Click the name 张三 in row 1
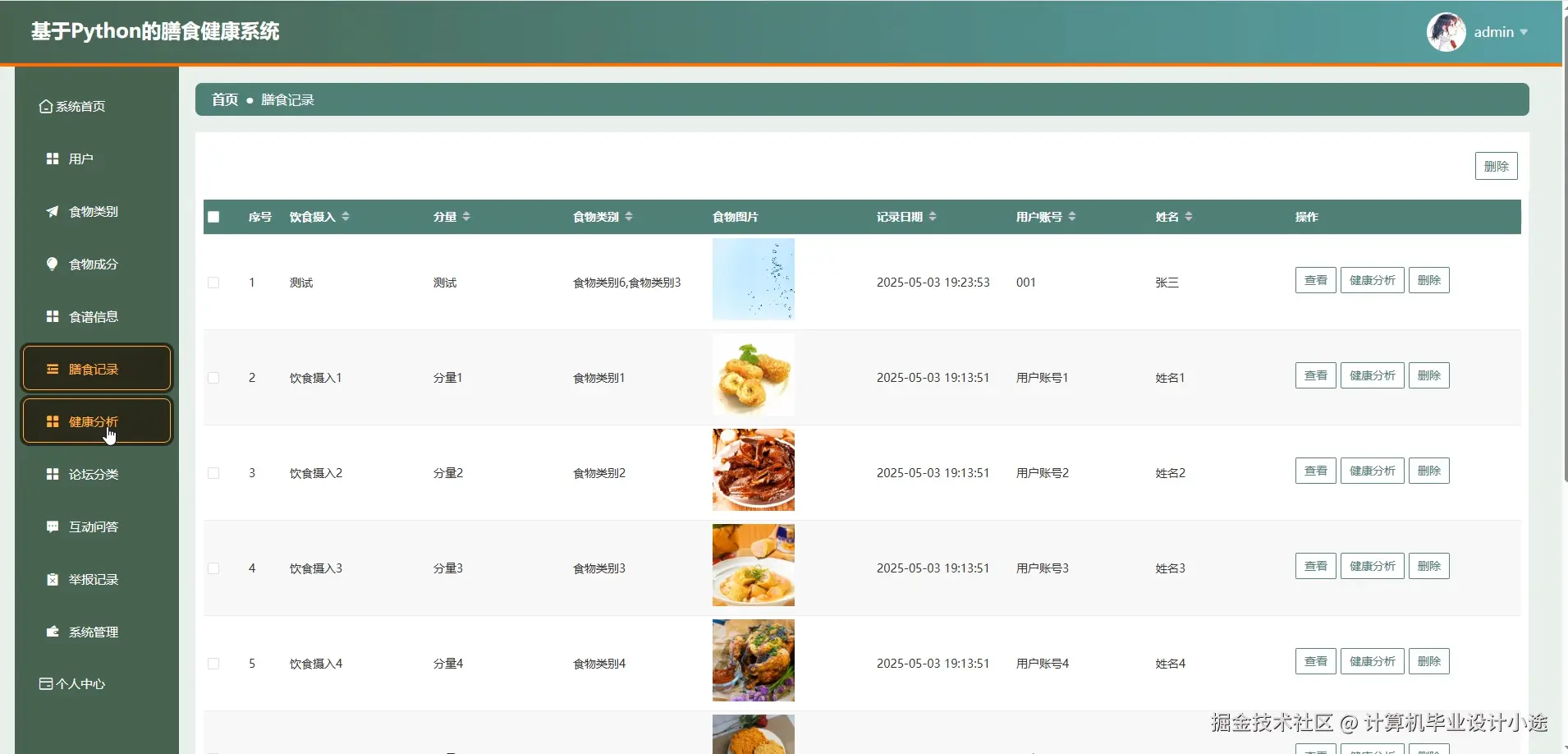Image resolution: width=1568 pixels, height=754 pixels. [1167, 283]
